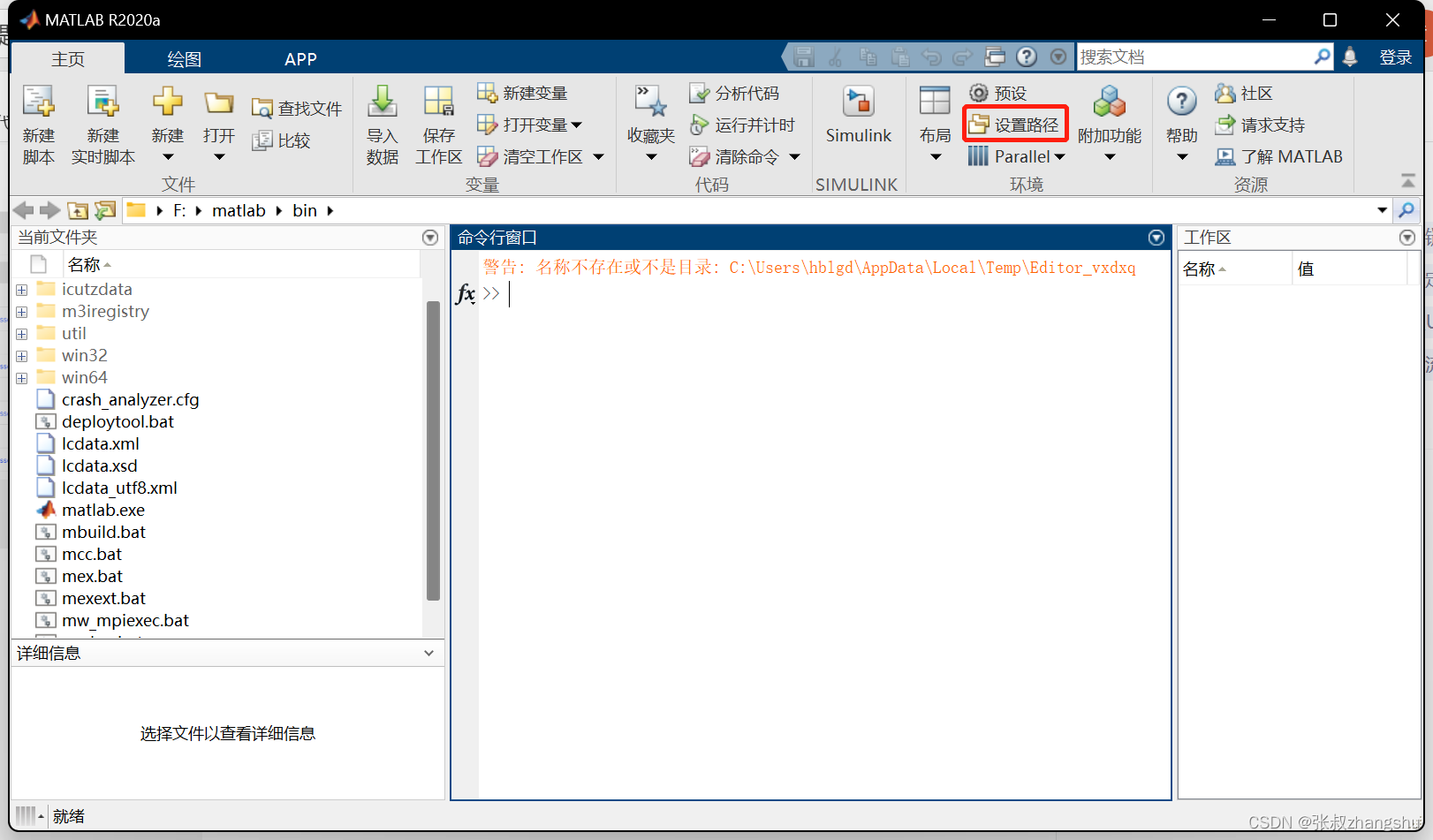Click 保存工作区 (Save Workspace)

[438, 125]
